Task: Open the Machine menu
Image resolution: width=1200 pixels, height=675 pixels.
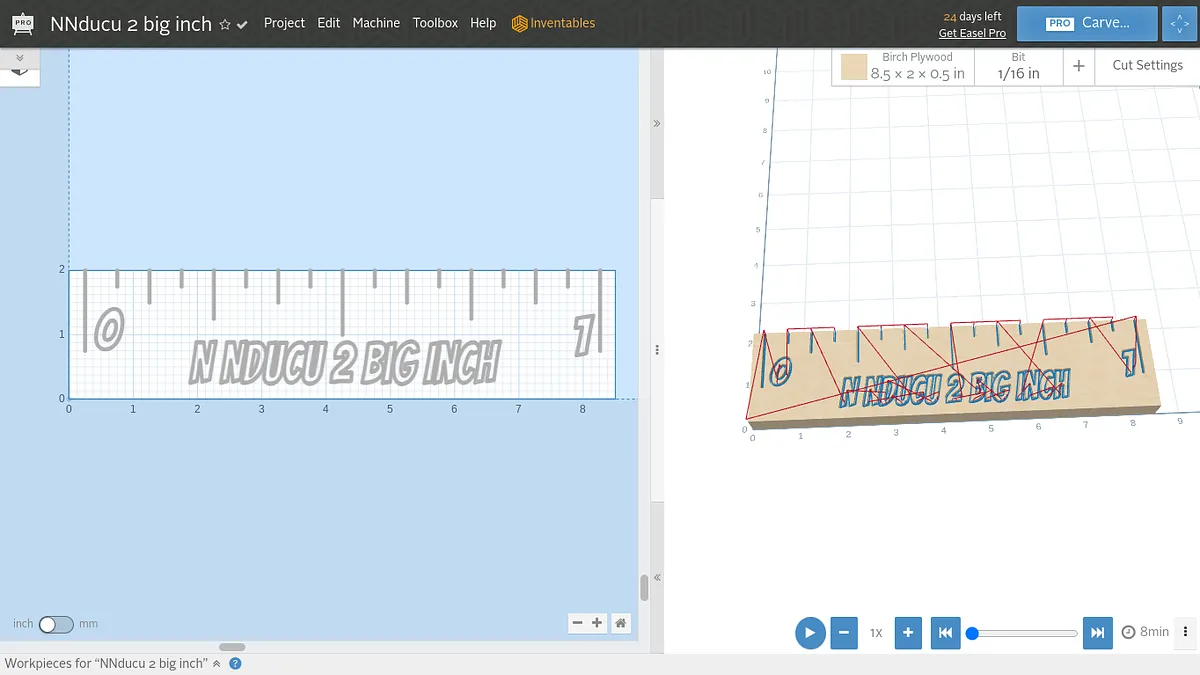Action: [x=376, y=23]
